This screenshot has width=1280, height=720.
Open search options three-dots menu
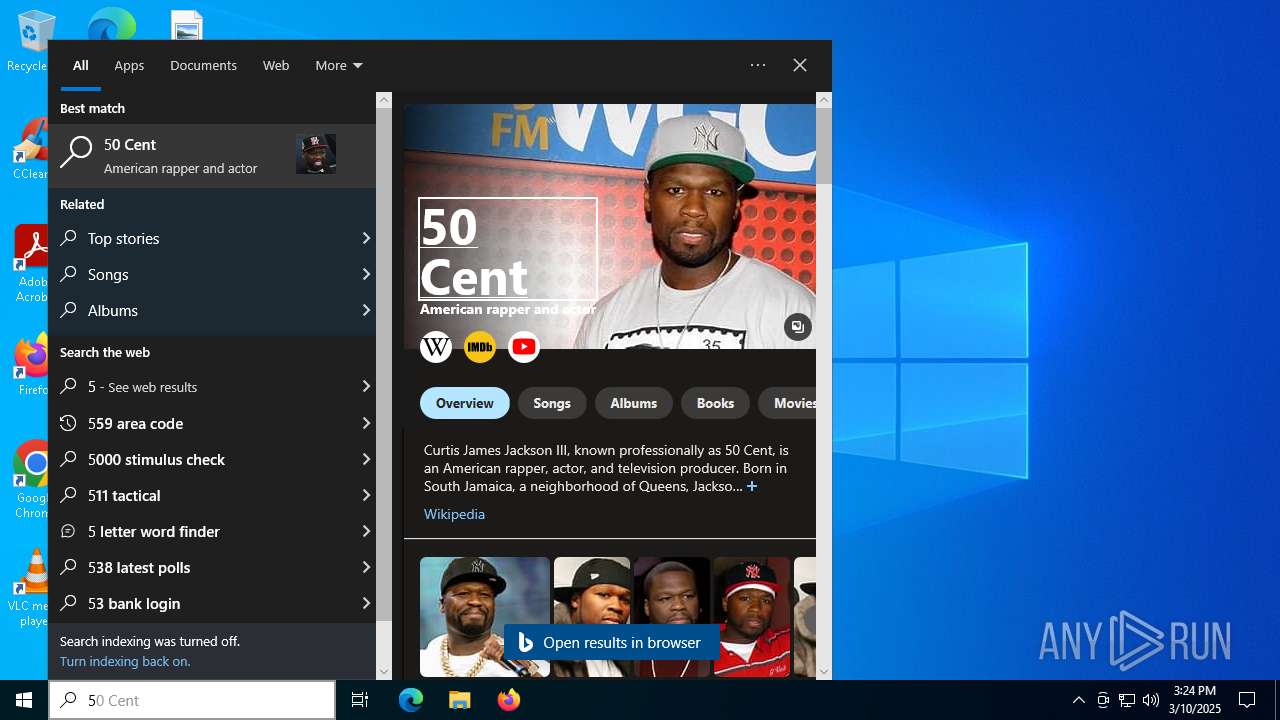click(x=758, y=65)
